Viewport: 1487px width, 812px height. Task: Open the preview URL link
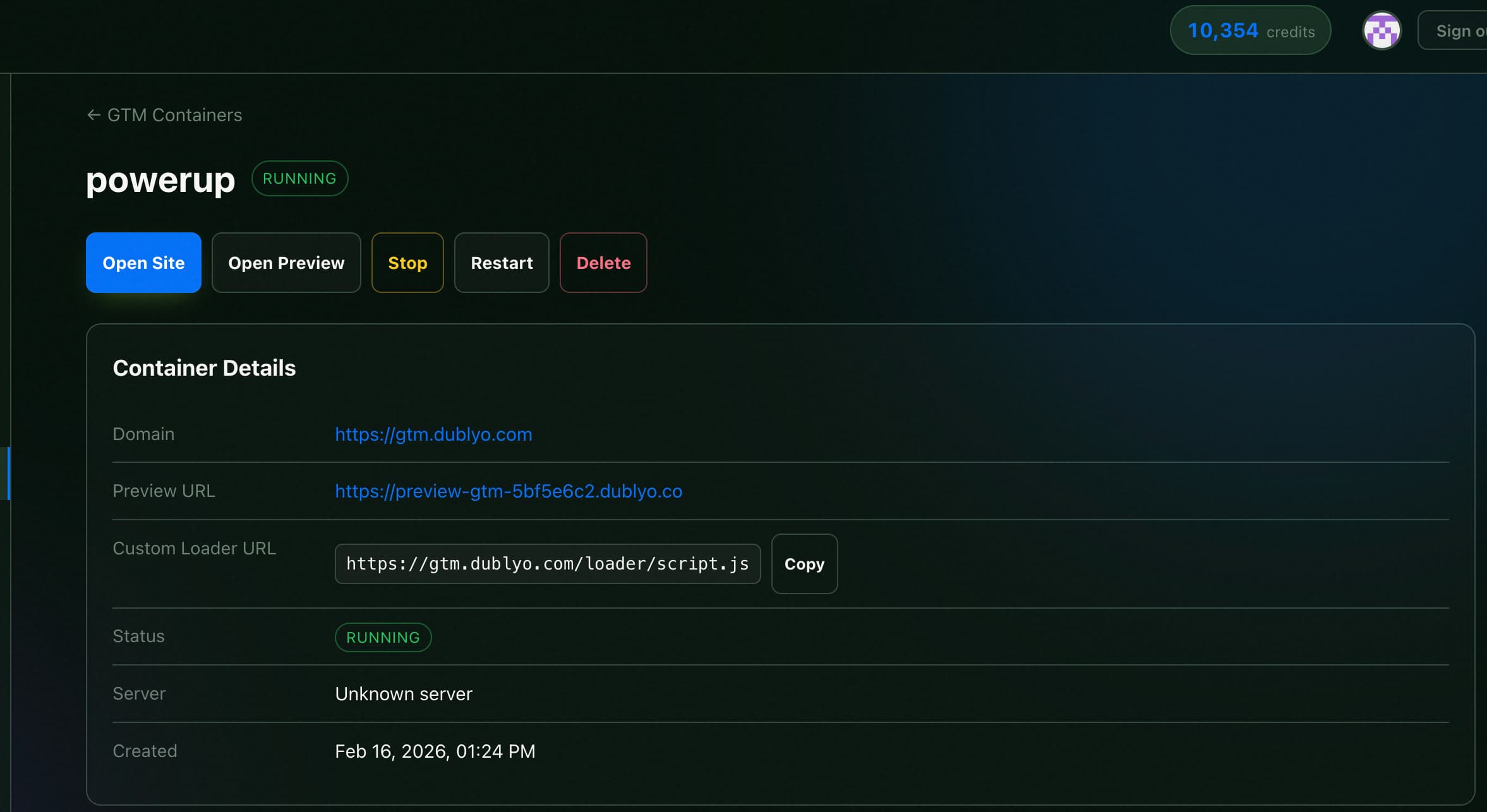point(508,491)
